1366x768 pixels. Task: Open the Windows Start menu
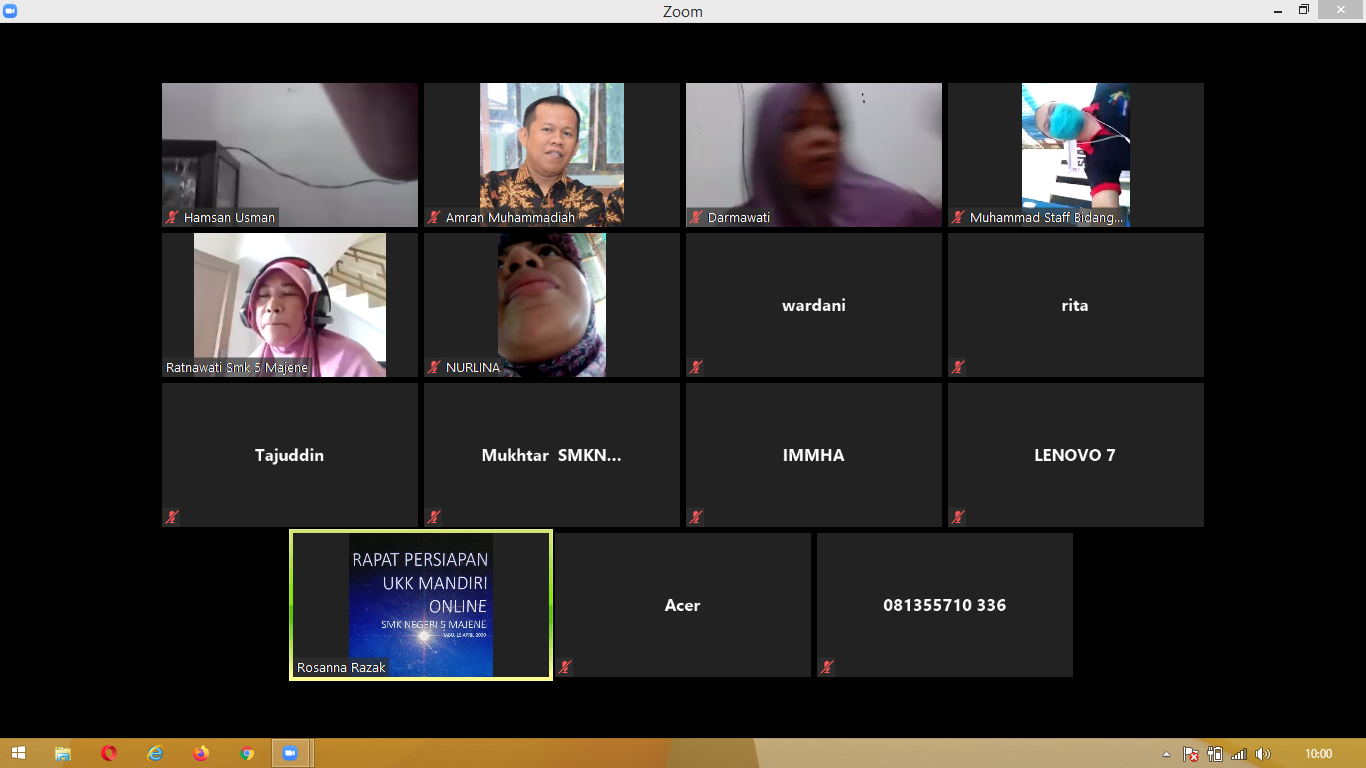coord(18,753)
